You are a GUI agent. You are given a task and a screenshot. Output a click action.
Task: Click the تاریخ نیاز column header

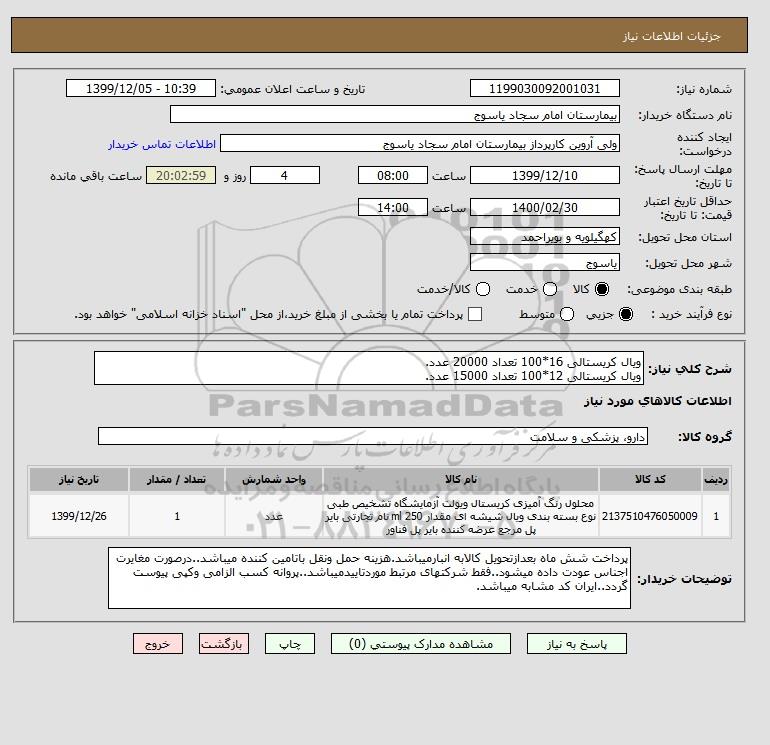(79, 479)
